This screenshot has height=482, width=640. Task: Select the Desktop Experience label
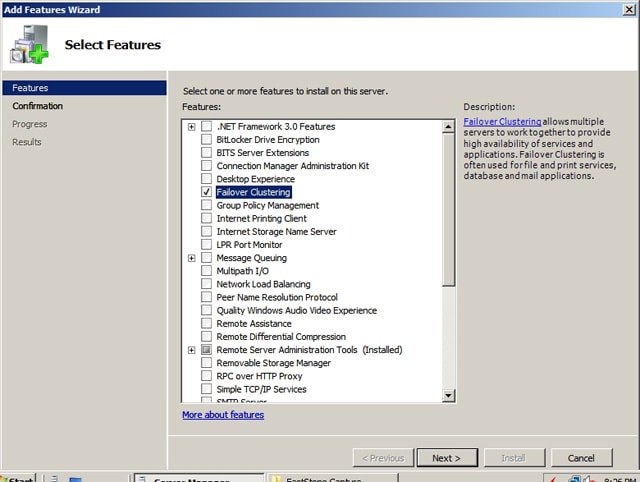click(x=256, y=179)
